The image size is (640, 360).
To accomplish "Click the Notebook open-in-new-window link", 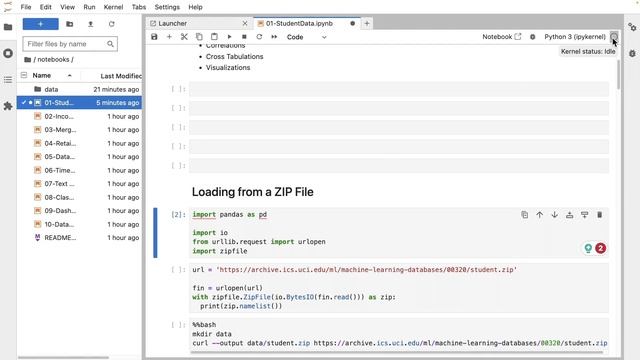I will [502, 37].
